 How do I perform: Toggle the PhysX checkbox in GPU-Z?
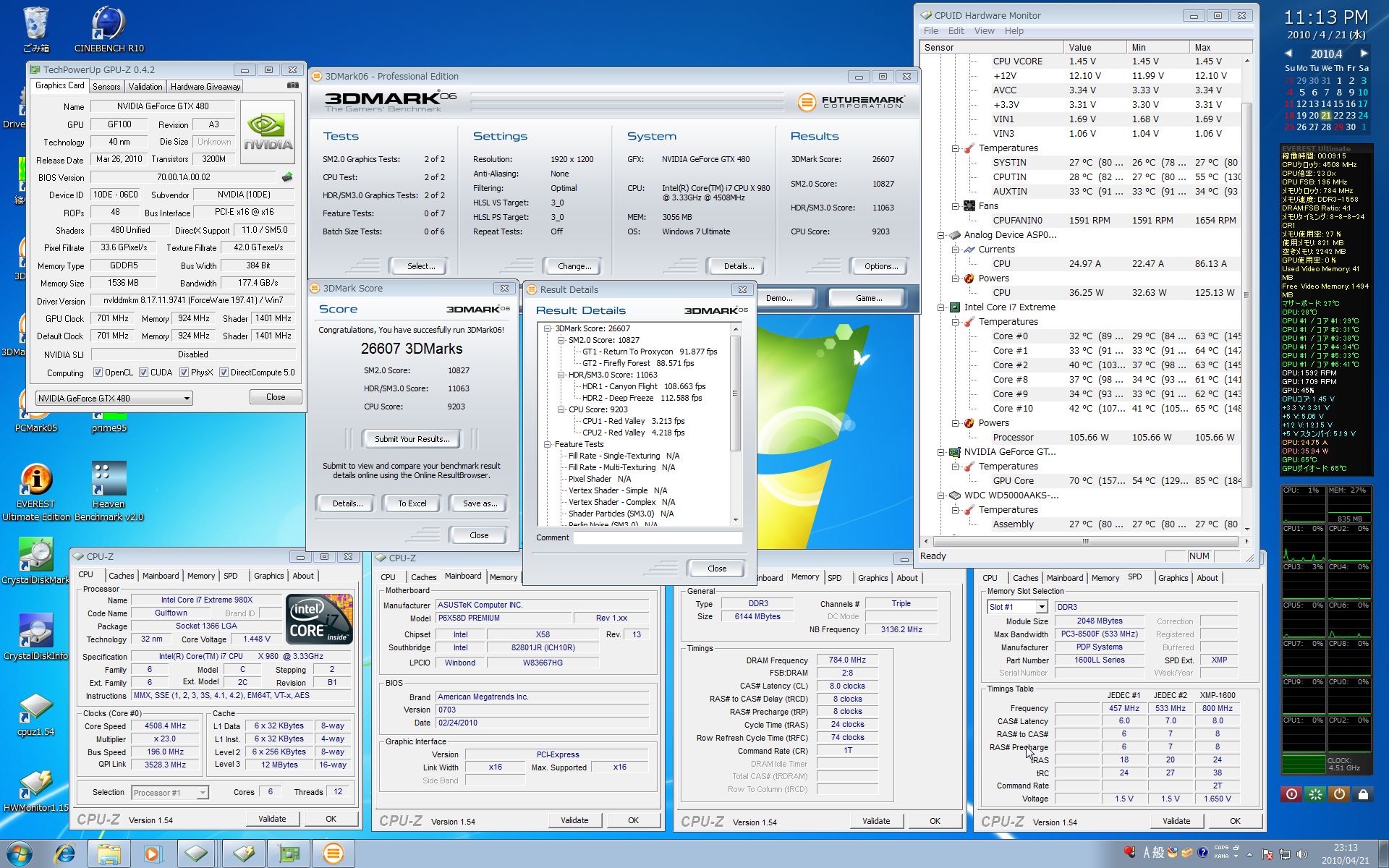click(184, 373)
